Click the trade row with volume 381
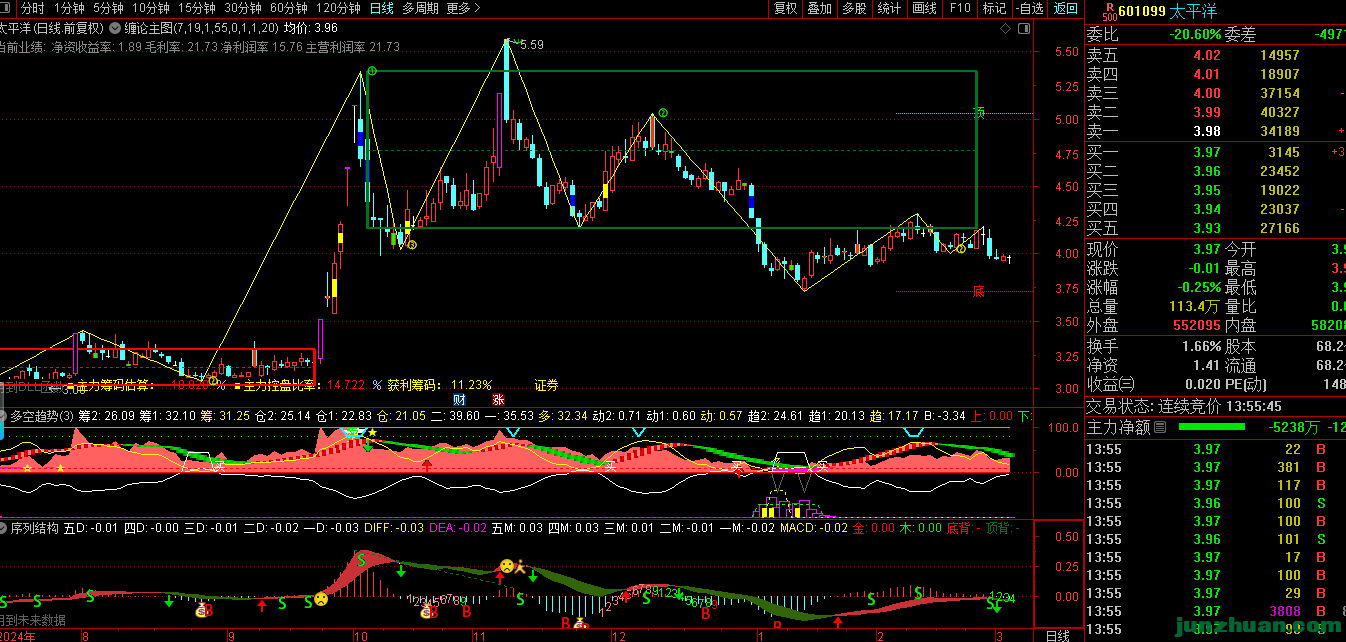 (x=1214, y=467)
